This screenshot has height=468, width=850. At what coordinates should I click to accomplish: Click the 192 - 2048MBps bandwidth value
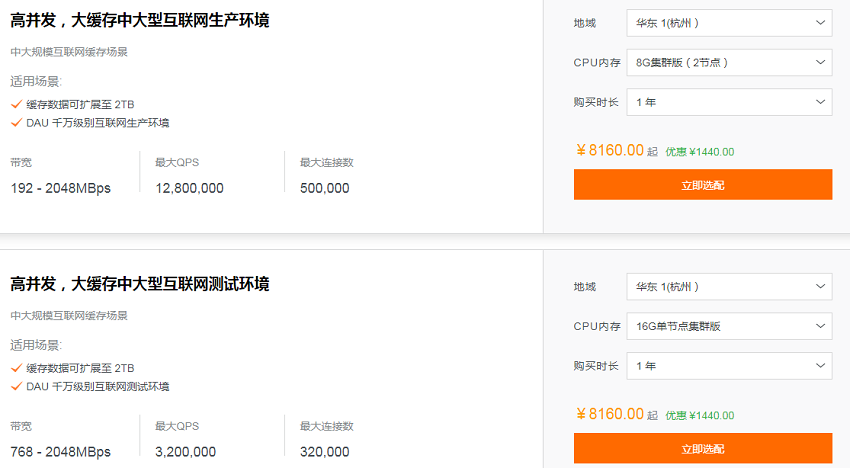click(x=60, y=188)
